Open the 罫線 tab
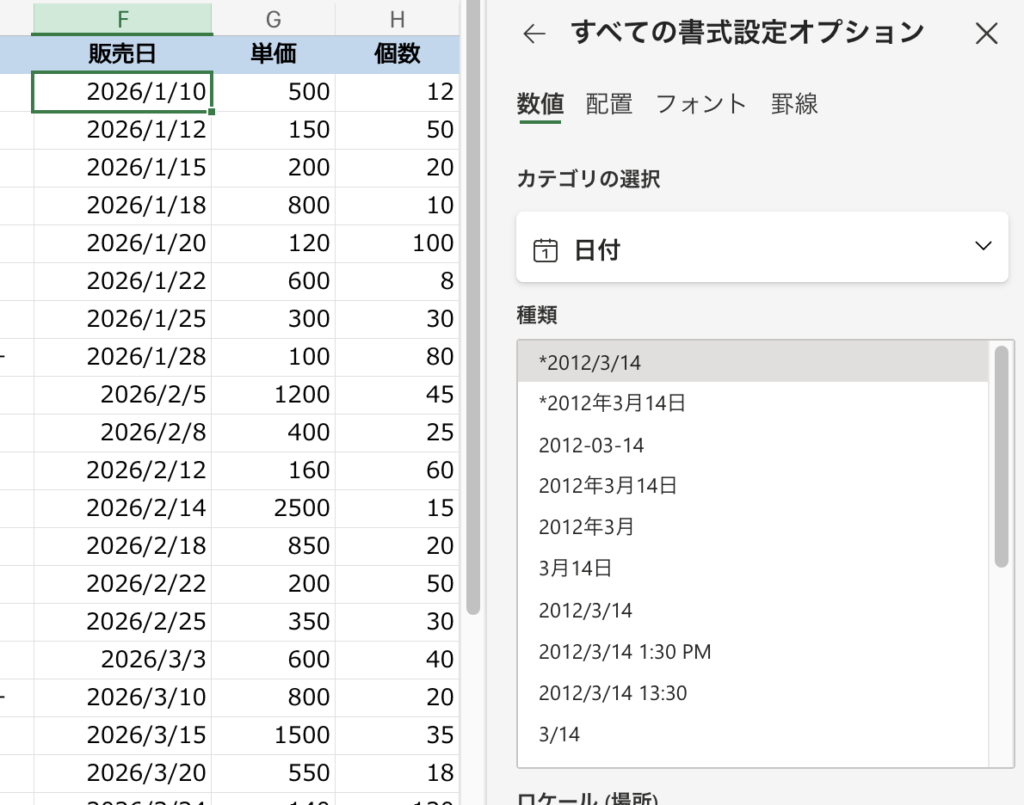The image size is (1024, 805). (x=794, y=104)
